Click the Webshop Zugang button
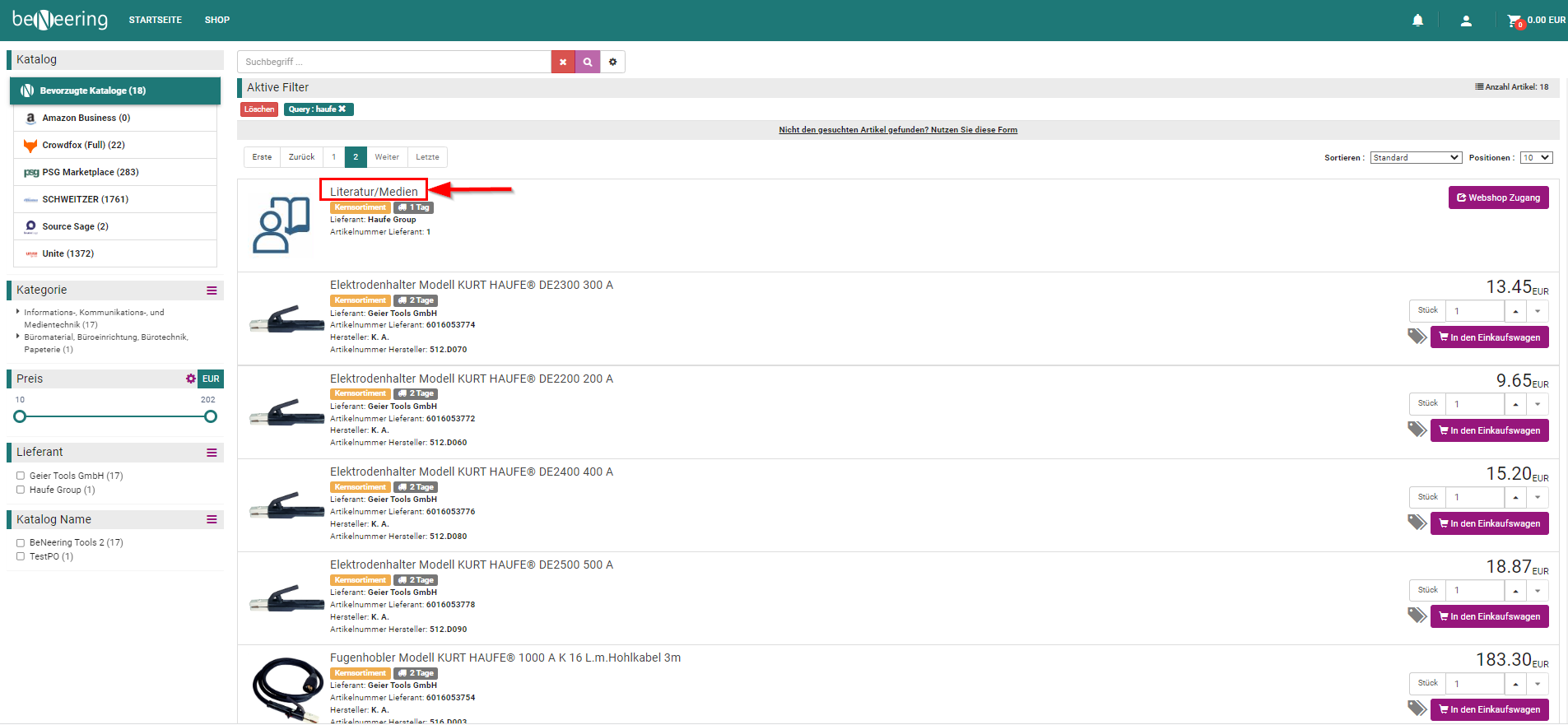This screenshot has width=1568, height=725. coord(1498,198)
